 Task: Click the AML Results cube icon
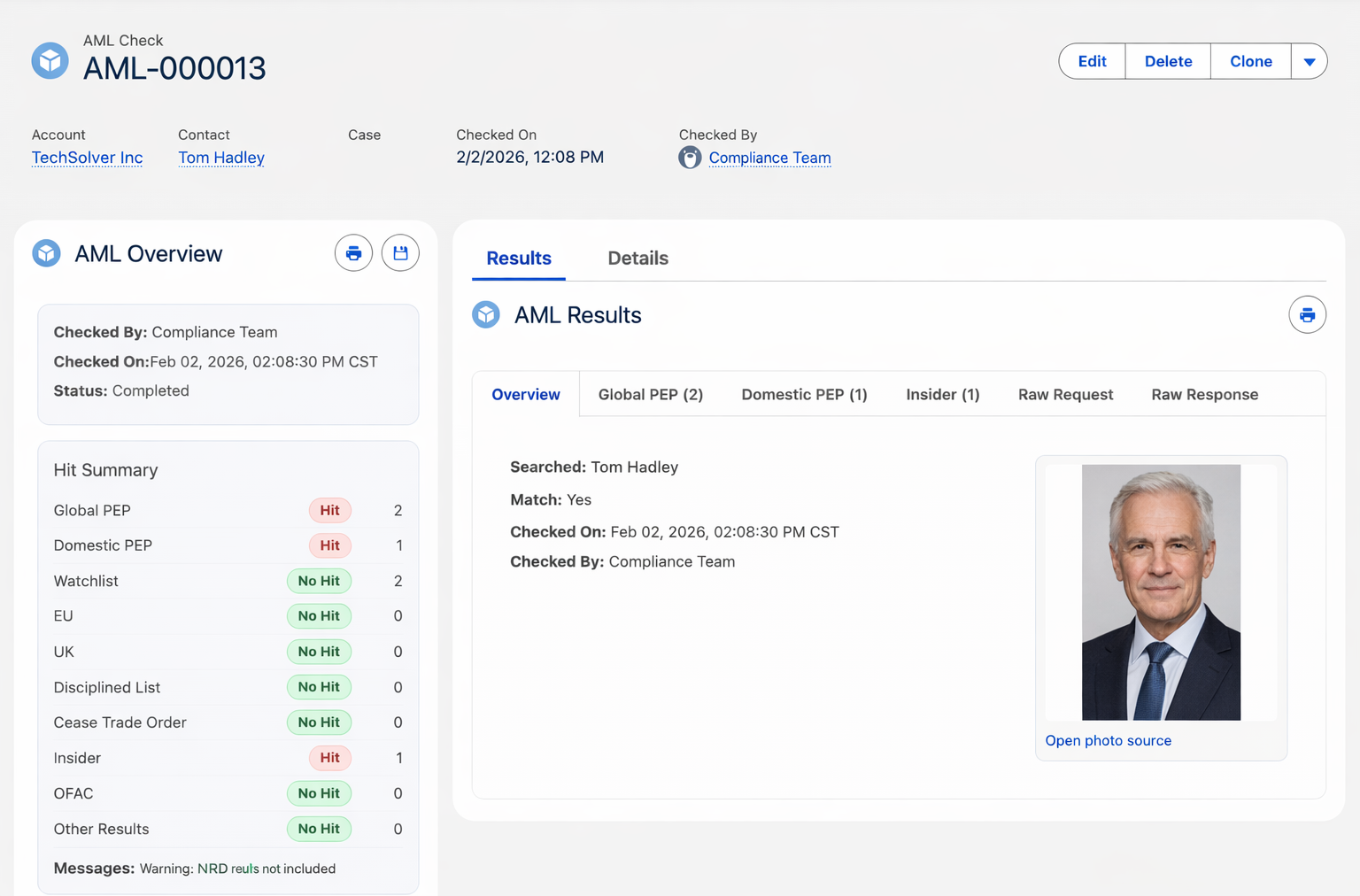[486, 314]
